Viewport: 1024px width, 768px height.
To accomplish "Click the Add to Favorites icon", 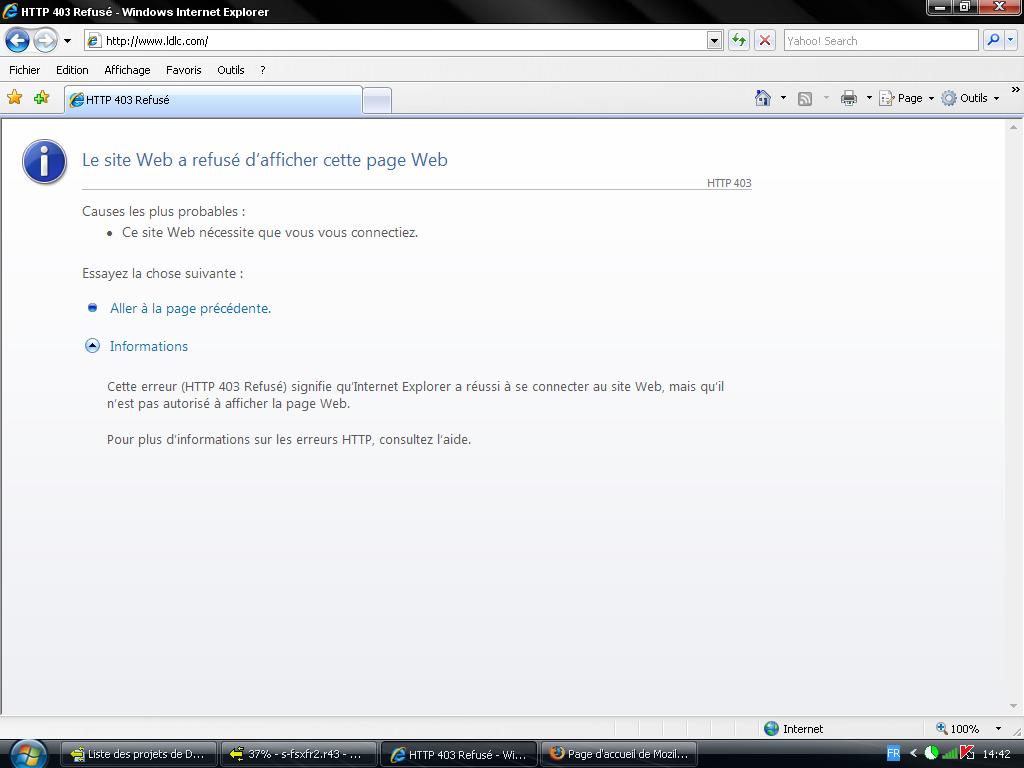I will coord(41,98).
